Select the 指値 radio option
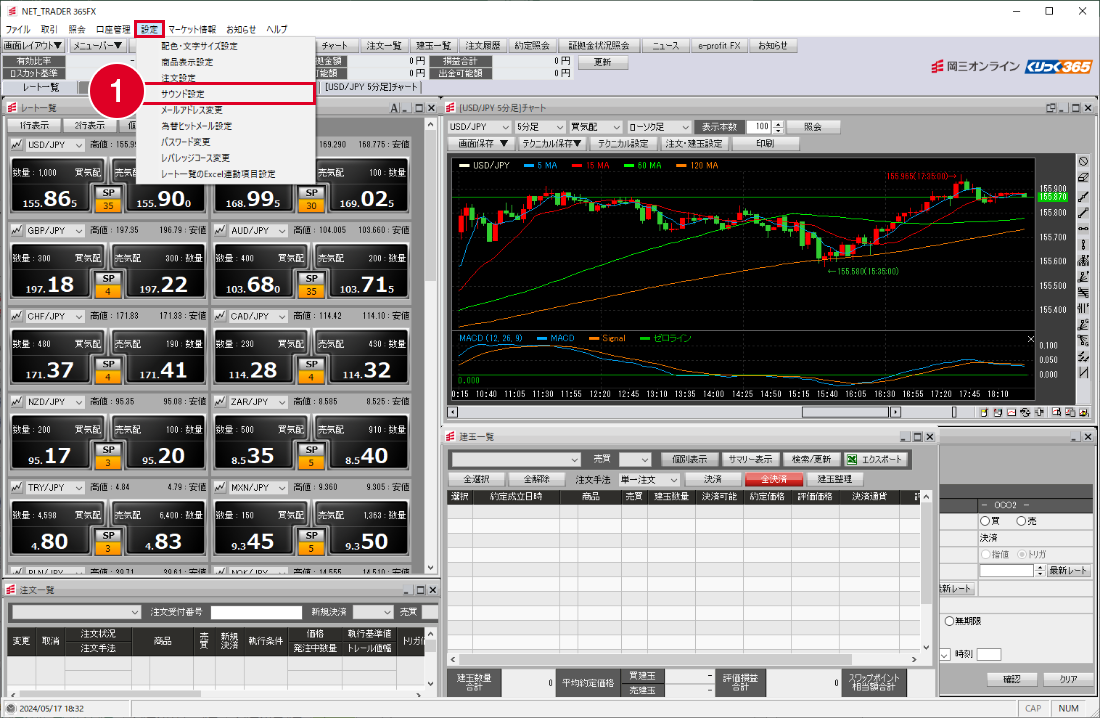The height and width of the screenshot is (718, 1100). (x=985, y=554)
